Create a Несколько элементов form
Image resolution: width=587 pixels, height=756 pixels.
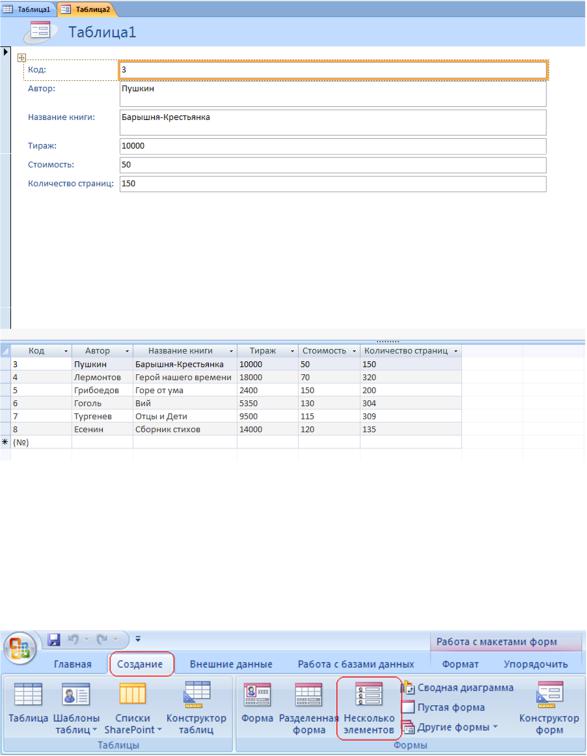tap(369, 708)
